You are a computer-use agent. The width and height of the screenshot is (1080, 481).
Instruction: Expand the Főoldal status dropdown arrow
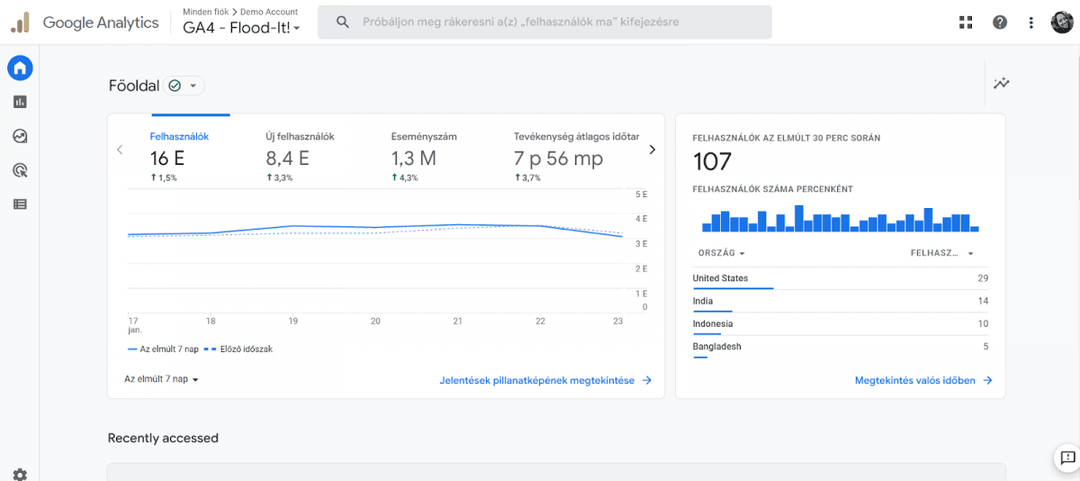pyautogui.click(x=193, y=86)
